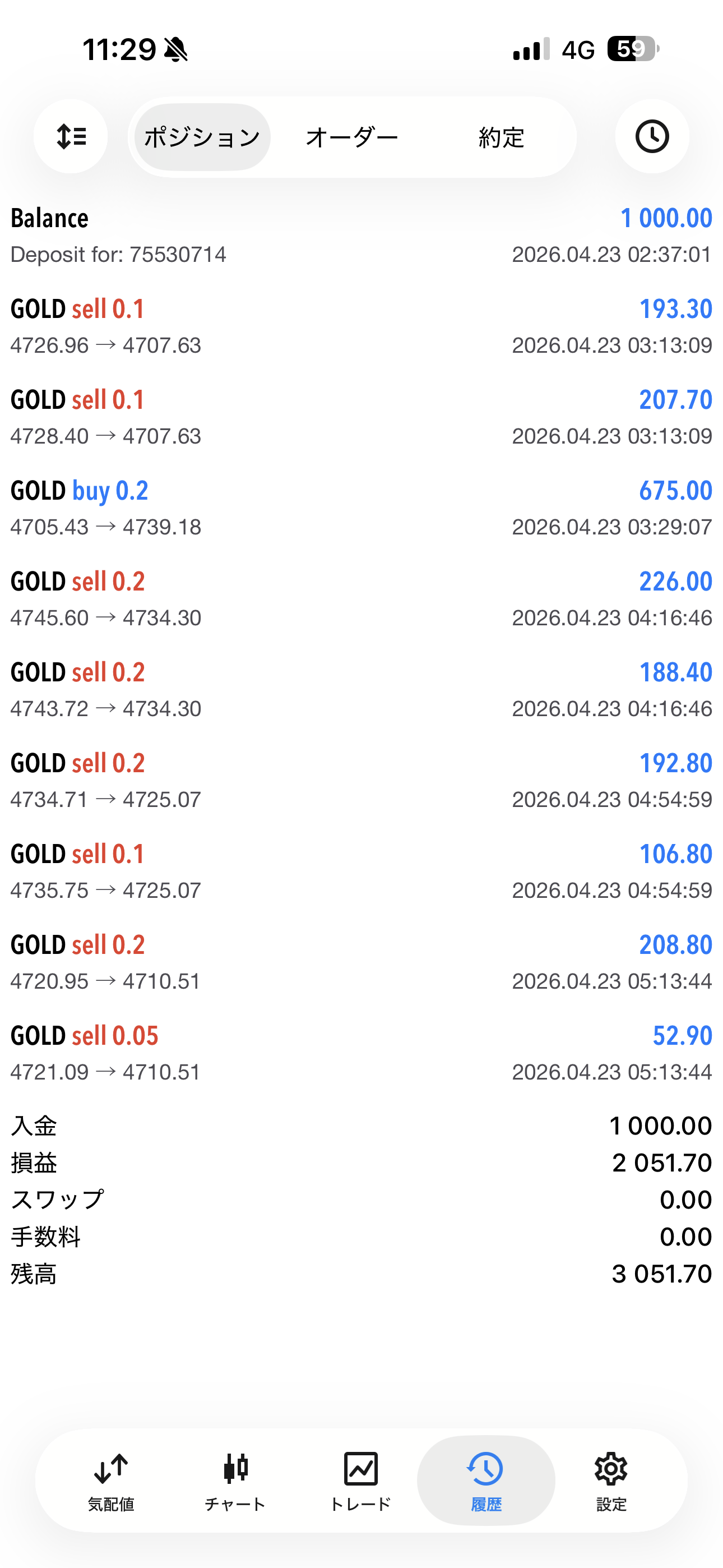This screenshot has width=723, height=1568.
Task: Switch to the 約定 deals tab
Action: coord(501,137)
